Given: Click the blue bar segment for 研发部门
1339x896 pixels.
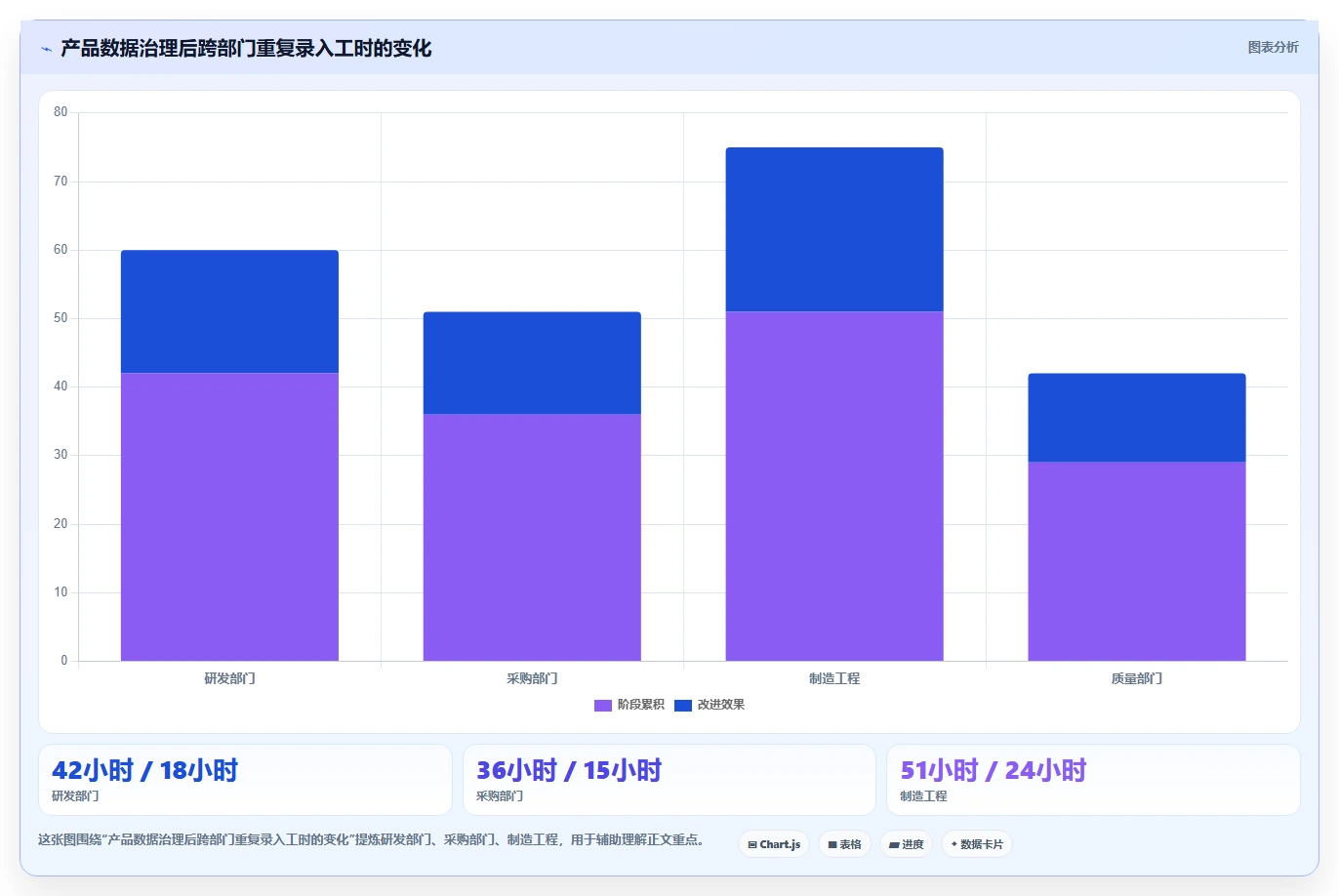Looking at the screenshot, I should tap(229, 311).
